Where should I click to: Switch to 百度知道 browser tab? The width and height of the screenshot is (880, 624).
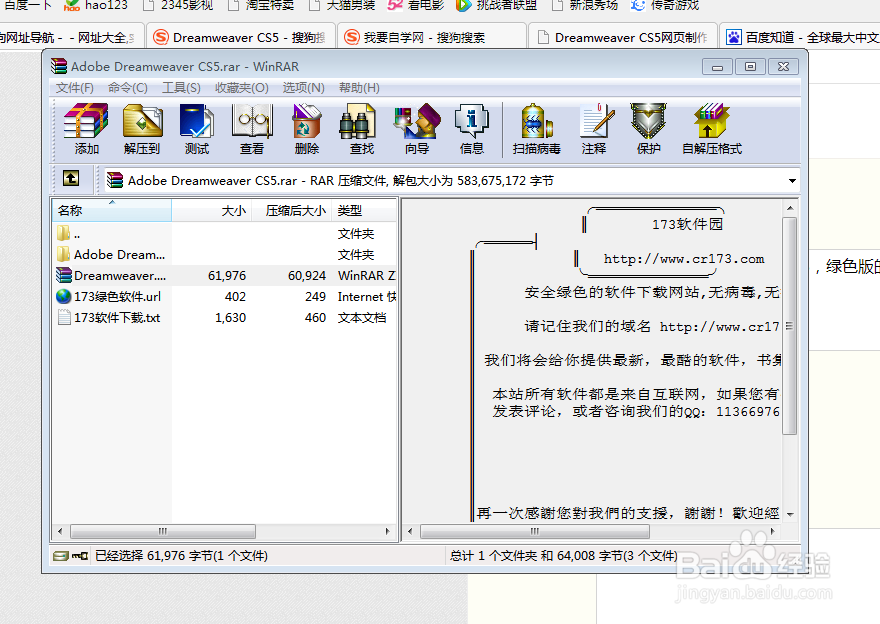tap(801, 37)
